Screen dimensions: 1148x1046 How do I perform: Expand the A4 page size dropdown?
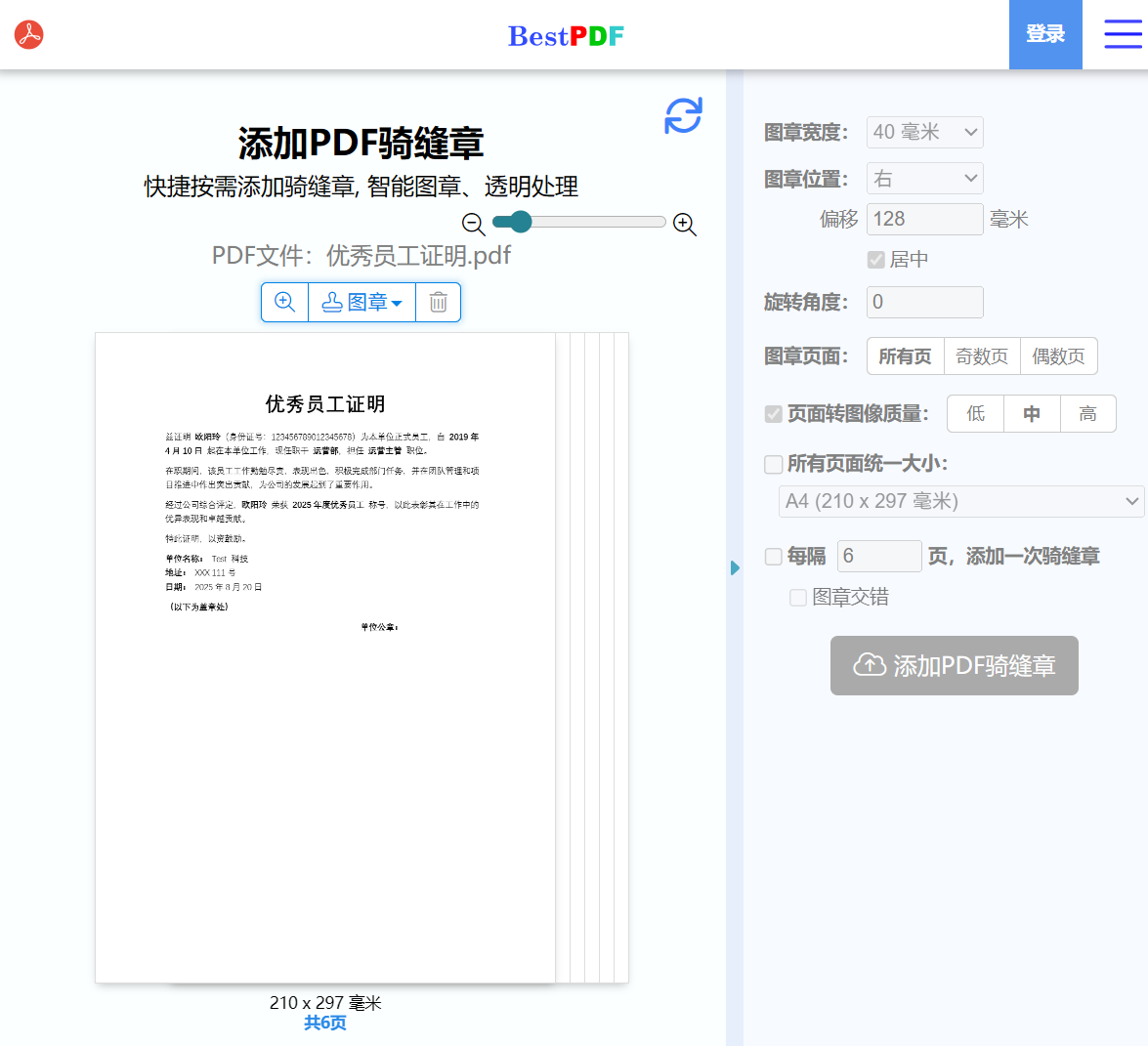[x=960, y=501]
